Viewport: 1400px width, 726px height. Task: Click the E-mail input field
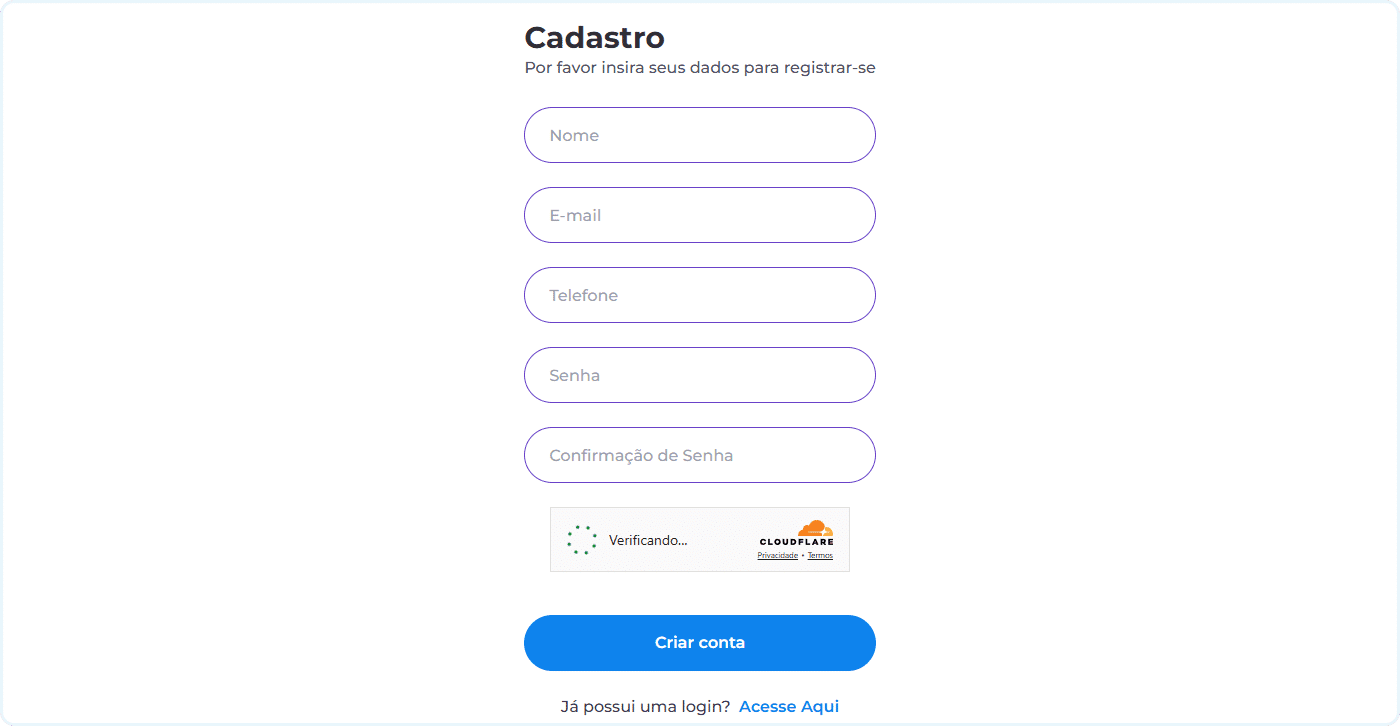pos(700,215)
